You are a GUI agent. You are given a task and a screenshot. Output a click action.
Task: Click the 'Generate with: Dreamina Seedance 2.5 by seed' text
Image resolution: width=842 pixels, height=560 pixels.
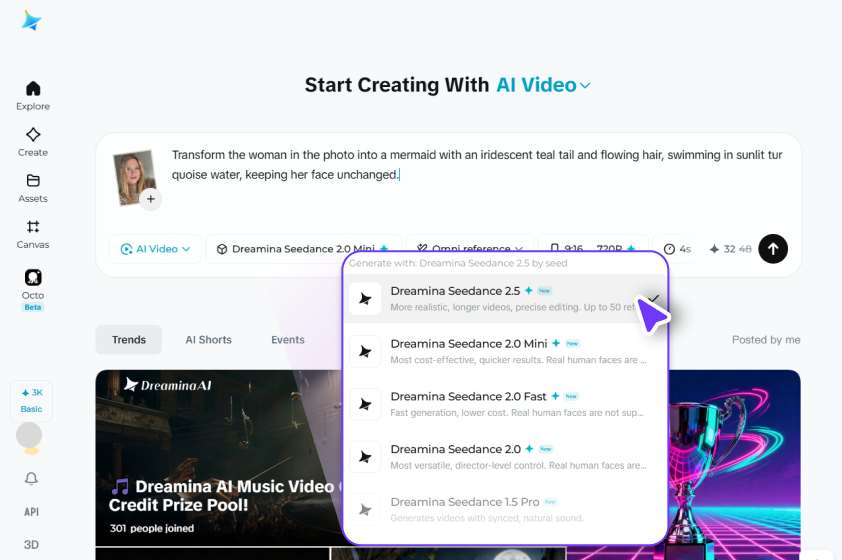(x=458, y=263)
